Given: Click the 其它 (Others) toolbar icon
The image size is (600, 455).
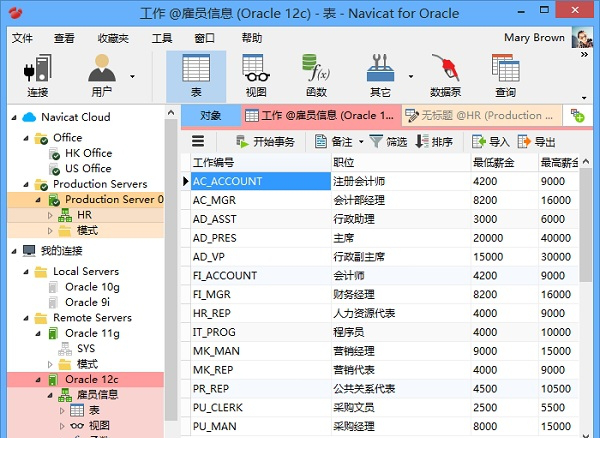Looking at the screenshot, I should pyautogui.click(x=380, y=76).
